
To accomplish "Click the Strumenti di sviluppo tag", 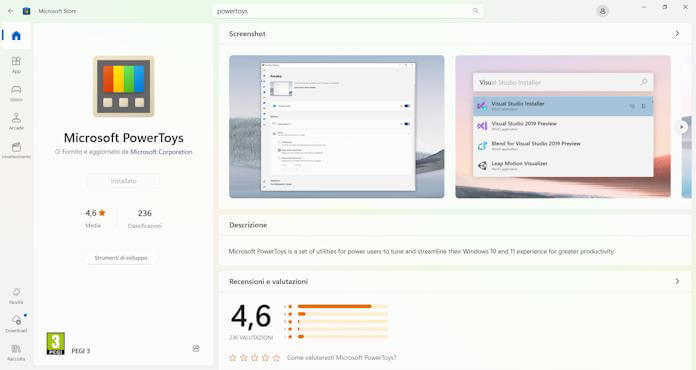I will point(121,258).
